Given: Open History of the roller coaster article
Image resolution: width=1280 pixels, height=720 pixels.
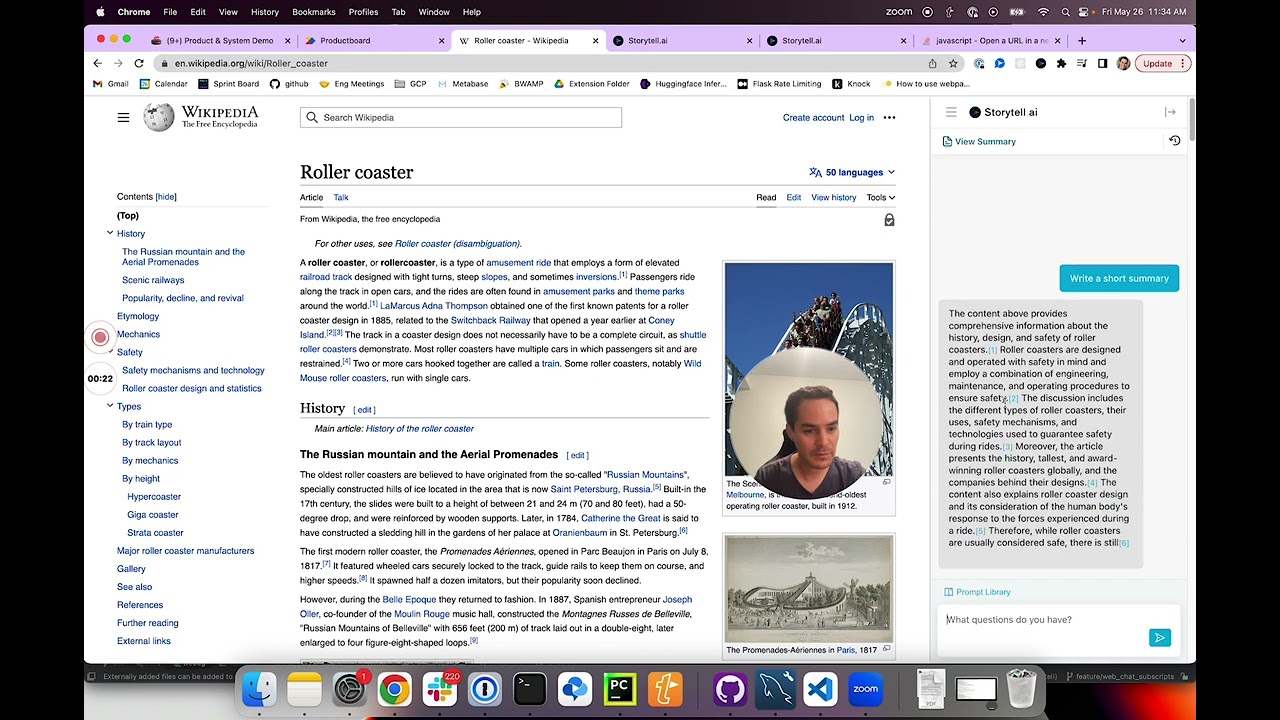Looking at the screenshot, I should click(420, 429).
